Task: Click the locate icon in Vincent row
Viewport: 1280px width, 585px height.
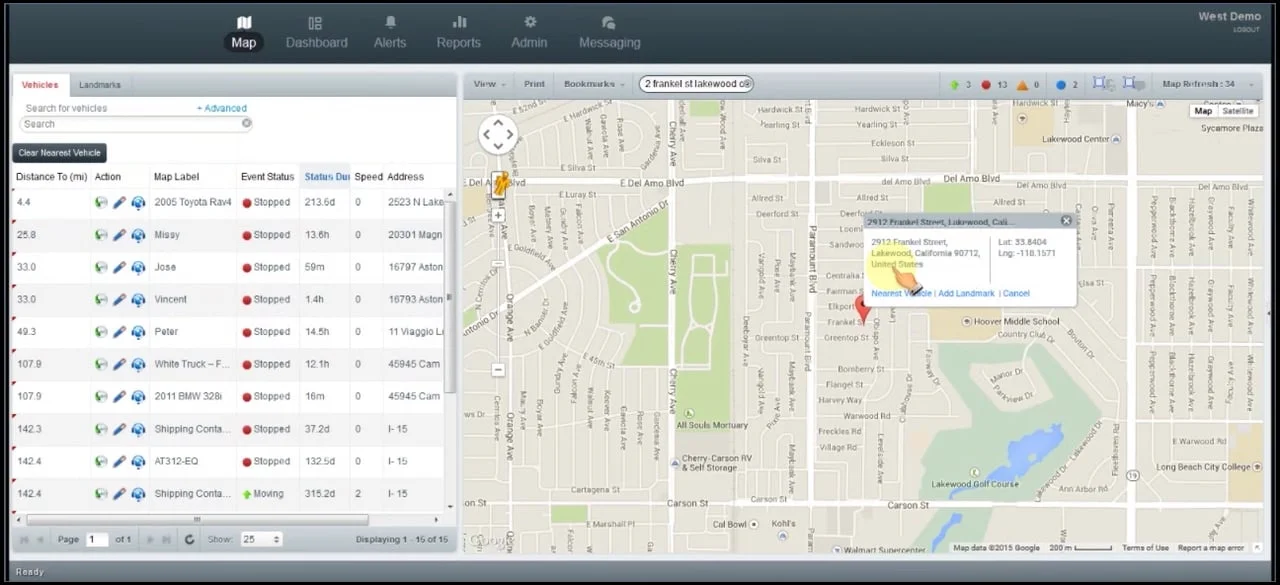Action: coord(101,299)
